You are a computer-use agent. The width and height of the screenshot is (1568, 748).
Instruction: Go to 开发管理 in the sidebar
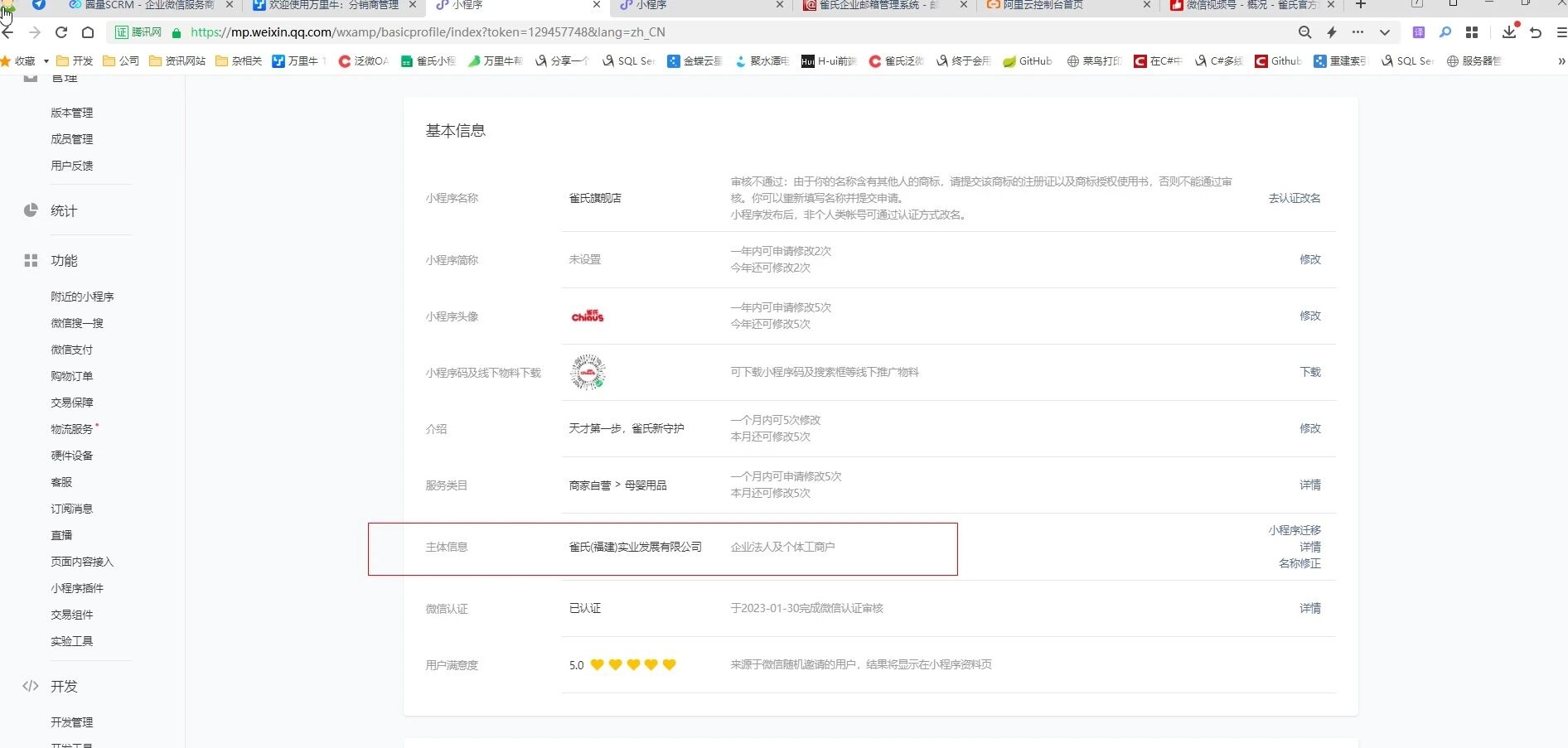coord(72,722)
